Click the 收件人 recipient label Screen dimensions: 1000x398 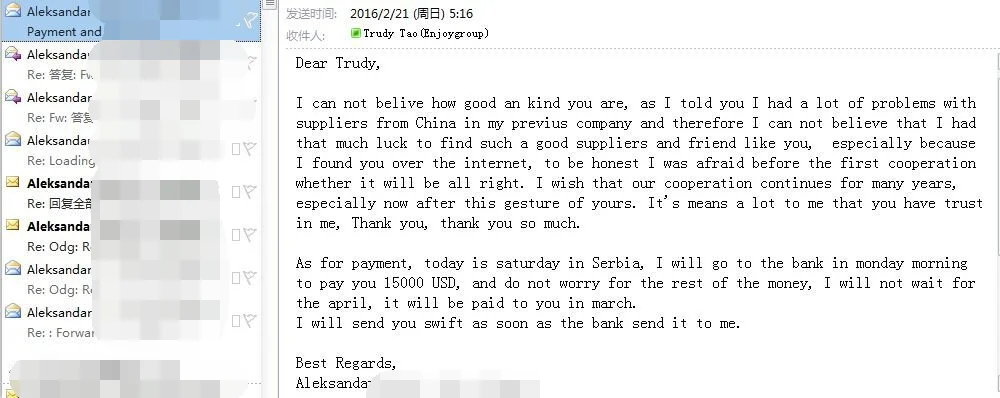tap(305, 35)
